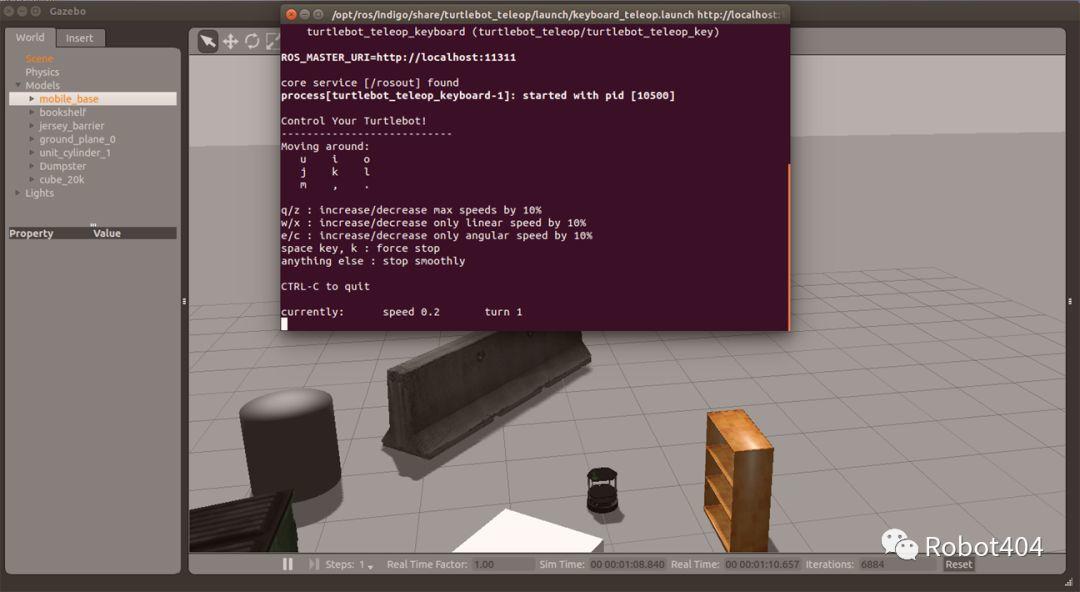Expand the Dumpster model node

(32, 165)
